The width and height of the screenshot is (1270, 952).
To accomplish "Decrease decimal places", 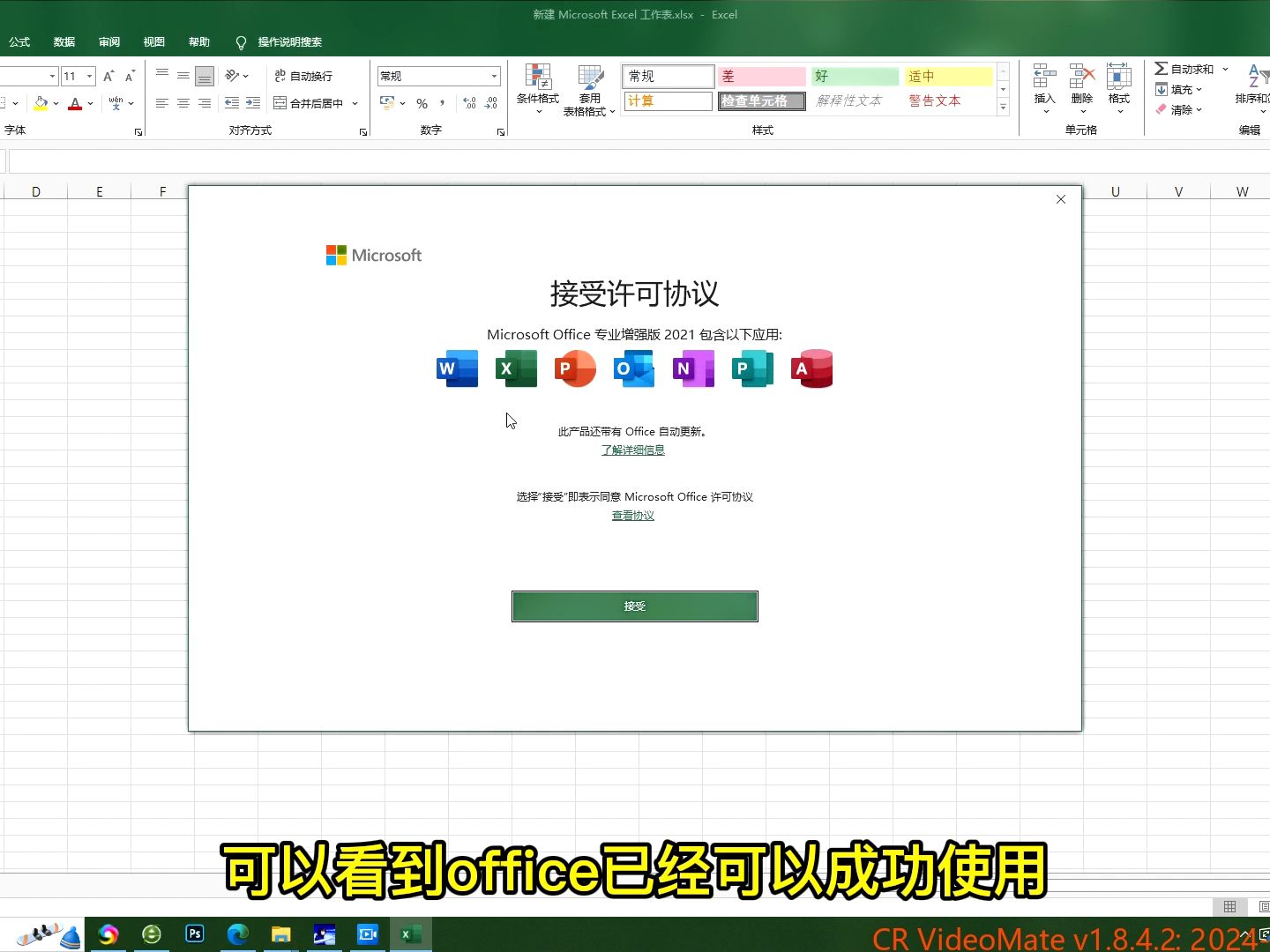I will (x=491, y=103).
